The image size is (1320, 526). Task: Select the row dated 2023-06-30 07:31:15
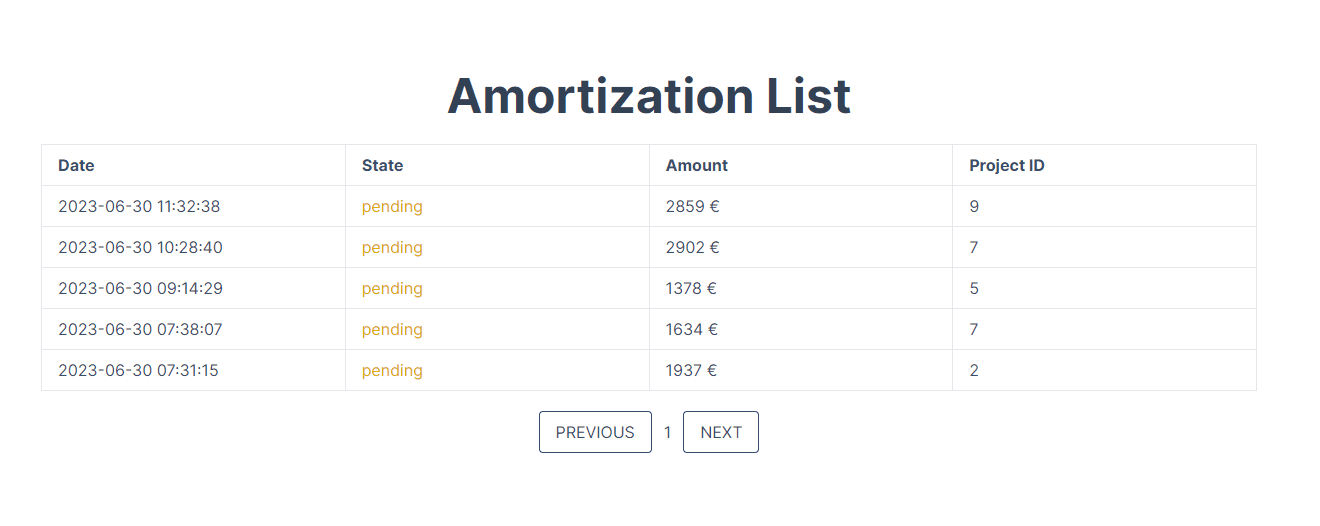(x=648, y=370)
